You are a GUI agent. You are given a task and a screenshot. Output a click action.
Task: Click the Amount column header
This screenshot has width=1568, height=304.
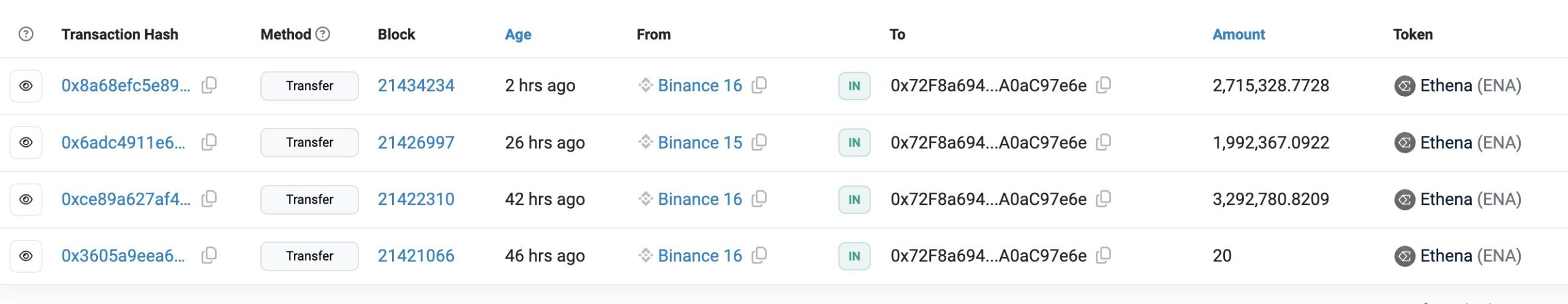pyautogui.click(x=1238, y=34)
